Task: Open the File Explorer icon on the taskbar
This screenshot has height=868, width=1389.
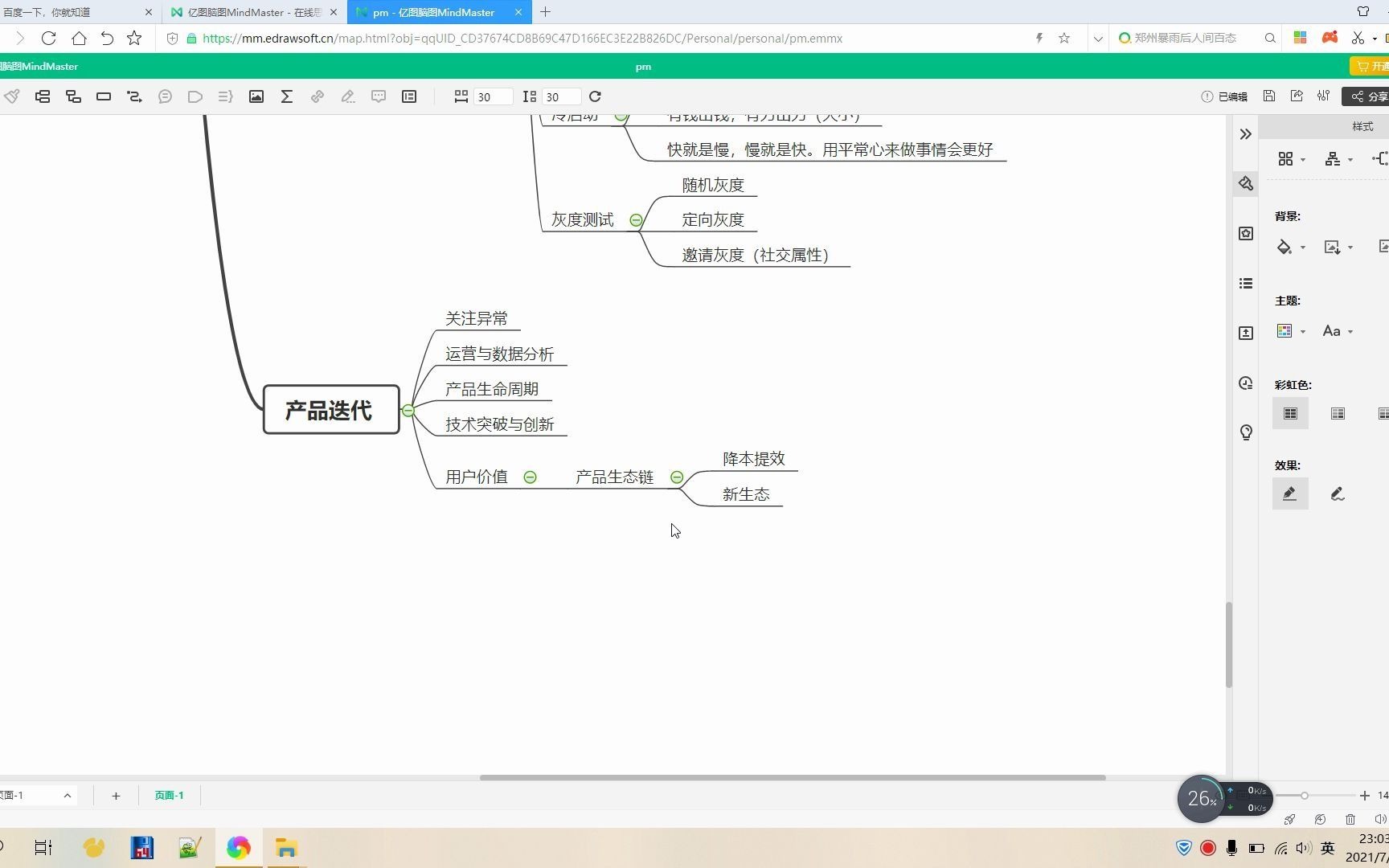Action: pyautogui.click(x=285, y=848)
